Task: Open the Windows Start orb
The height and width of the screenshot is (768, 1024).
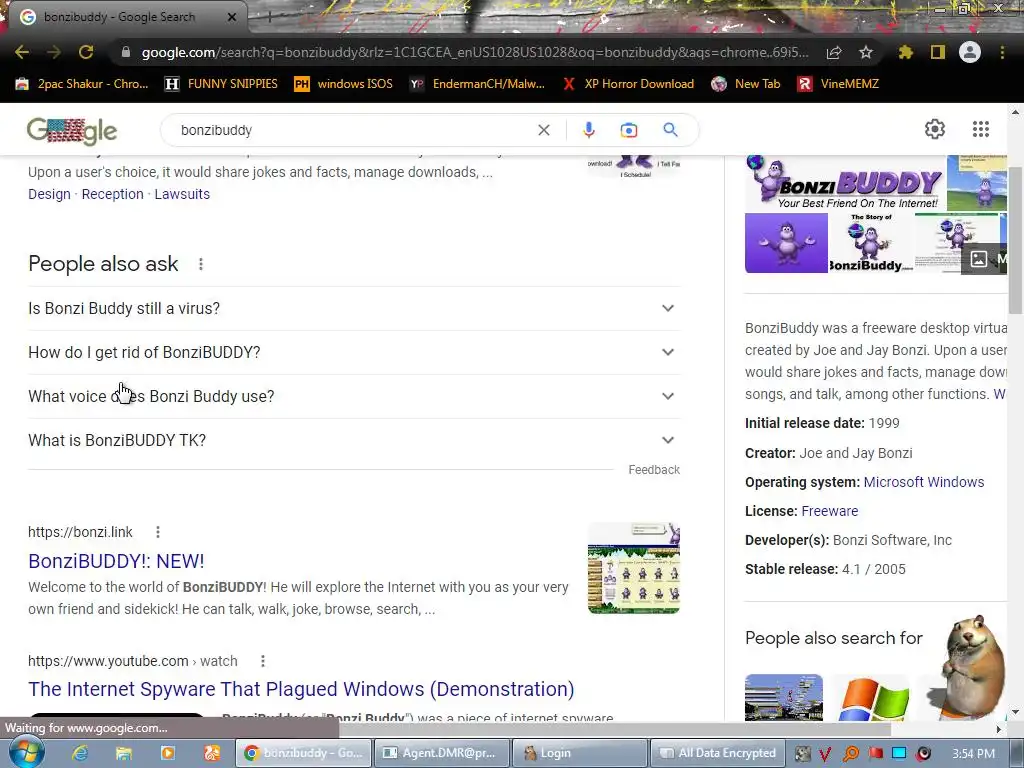Action: click(x=26, y=752)
